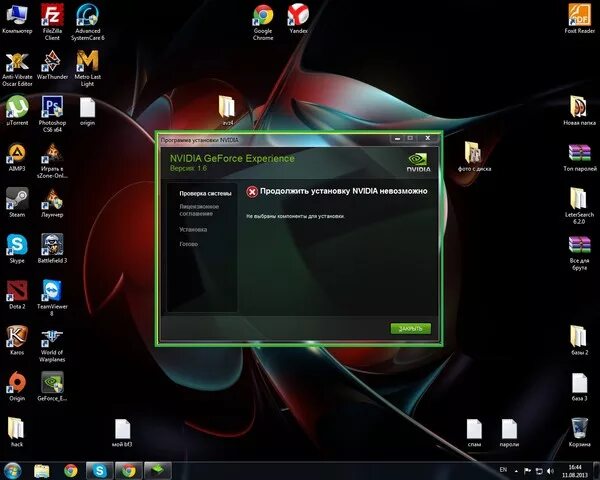Image resolution: width=600 pixels, height=480 pixels.
Task: Open Origin desktop shortcut
Action: 17,387
